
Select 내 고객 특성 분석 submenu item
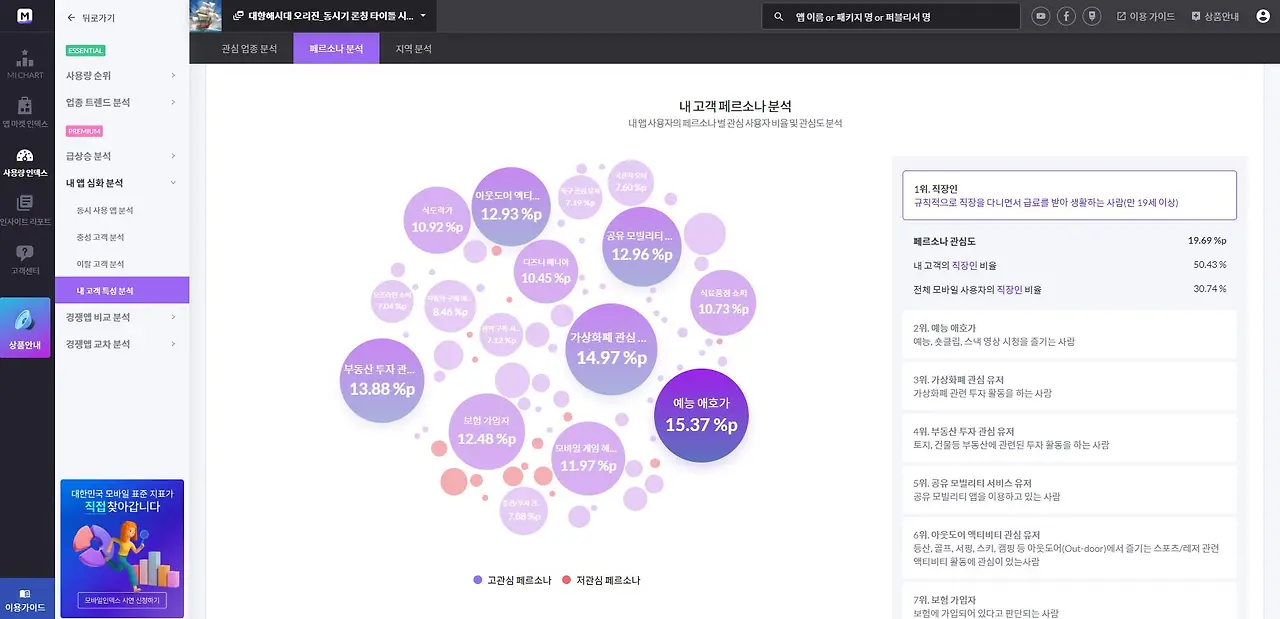[122, 290]
